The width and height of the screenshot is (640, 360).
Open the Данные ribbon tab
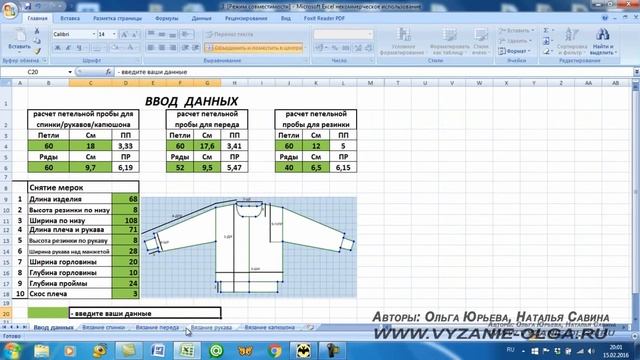tap(201, 18)
